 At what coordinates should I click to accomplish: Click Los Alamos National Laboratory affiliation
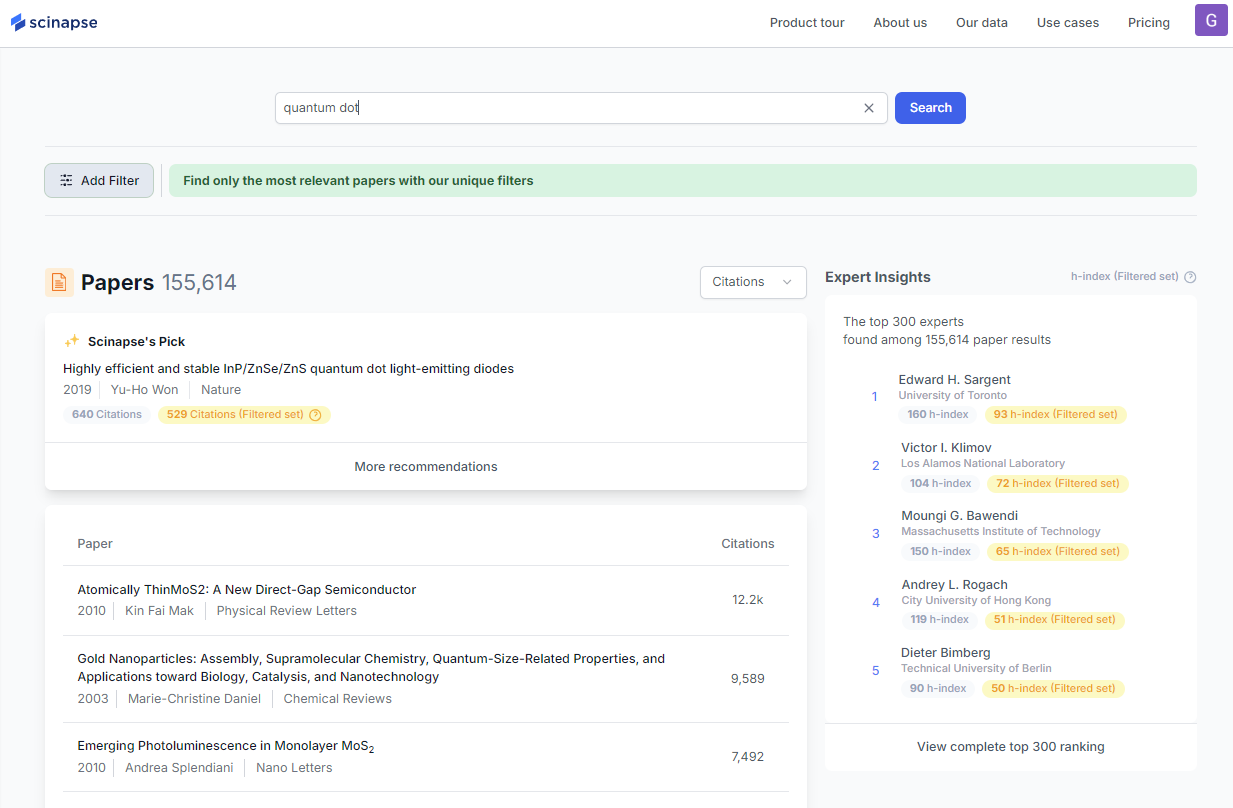[983, 463]
